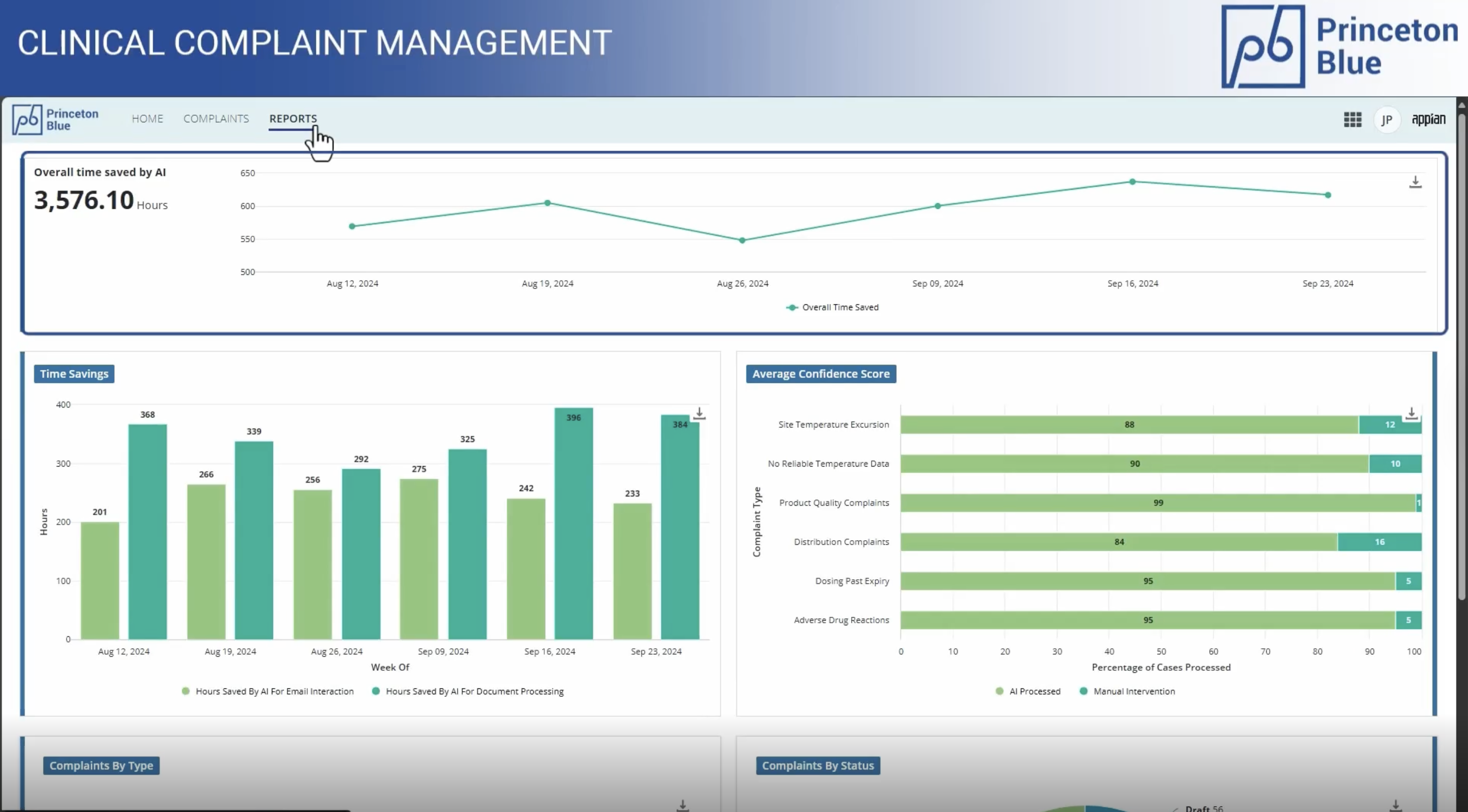Open the COMPLAINTS tab
Image resolution: width=1468 pixels, height=812 pixels.
(x=216, y=119)
